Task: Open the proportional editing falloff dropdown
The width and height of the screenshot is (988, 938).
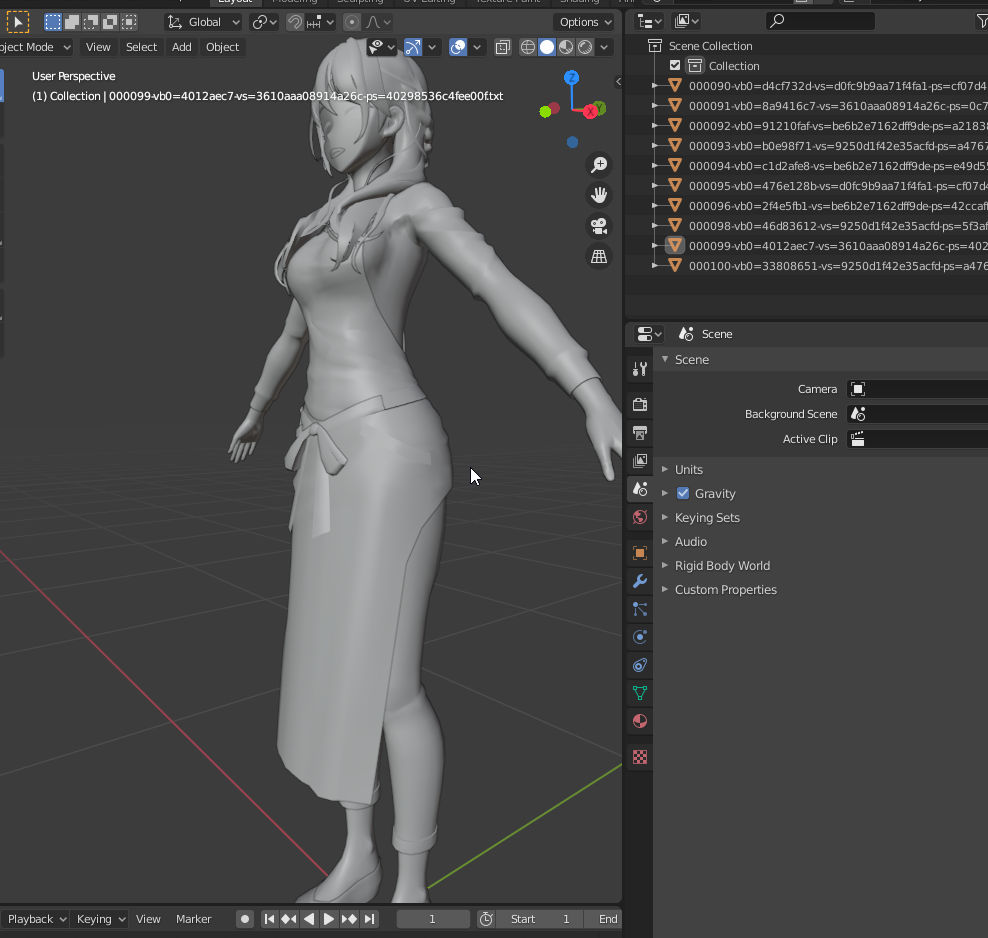Action: coord(378,22)
